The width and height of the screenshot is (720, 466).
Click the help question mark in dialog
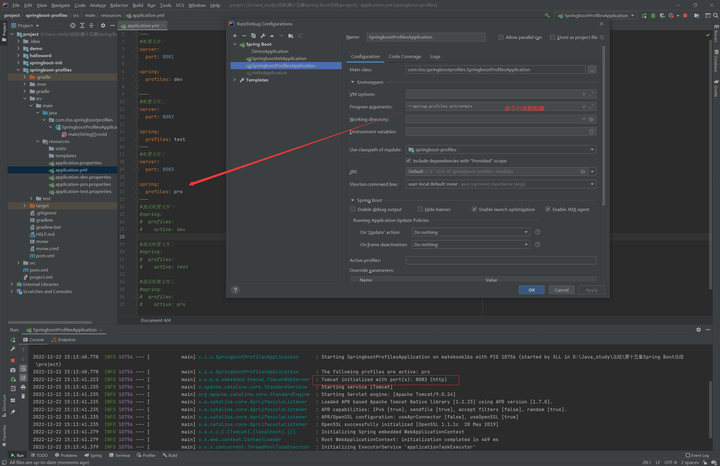click(x=236, y=290)
